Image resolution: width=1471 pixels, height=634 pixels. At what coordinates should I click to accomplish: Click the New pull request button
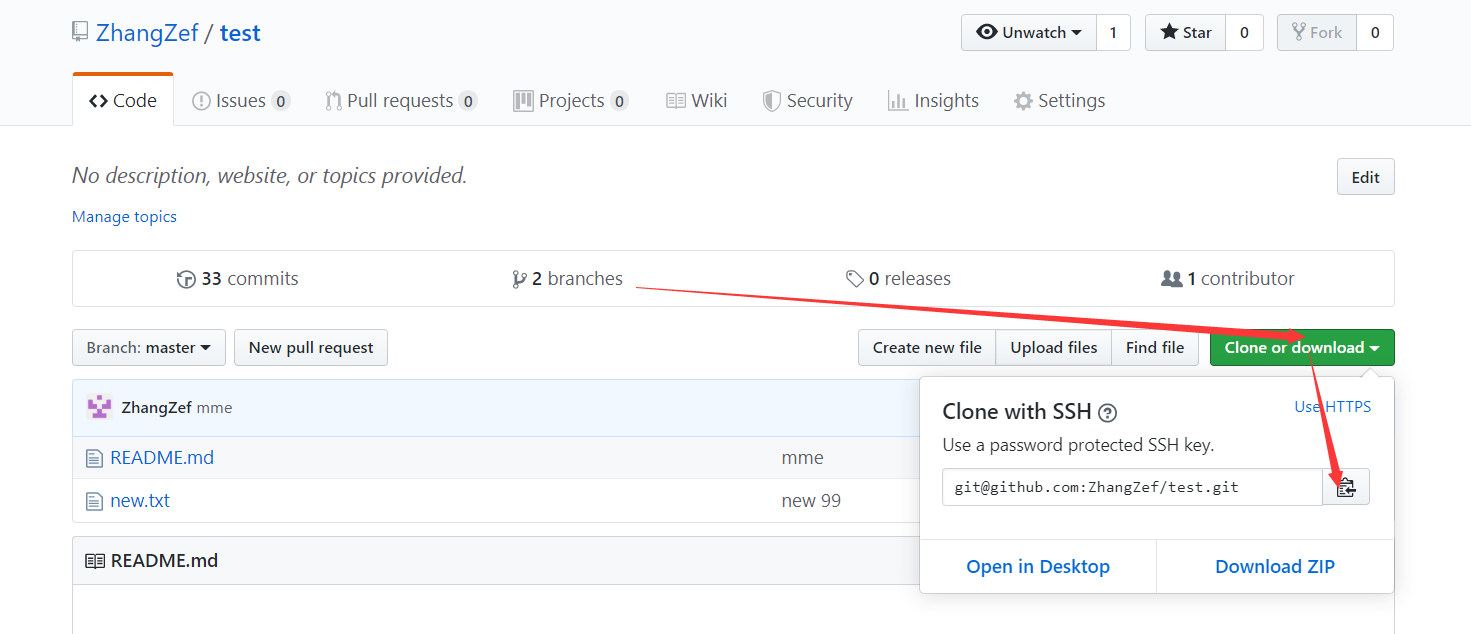[x=311, y=348]
